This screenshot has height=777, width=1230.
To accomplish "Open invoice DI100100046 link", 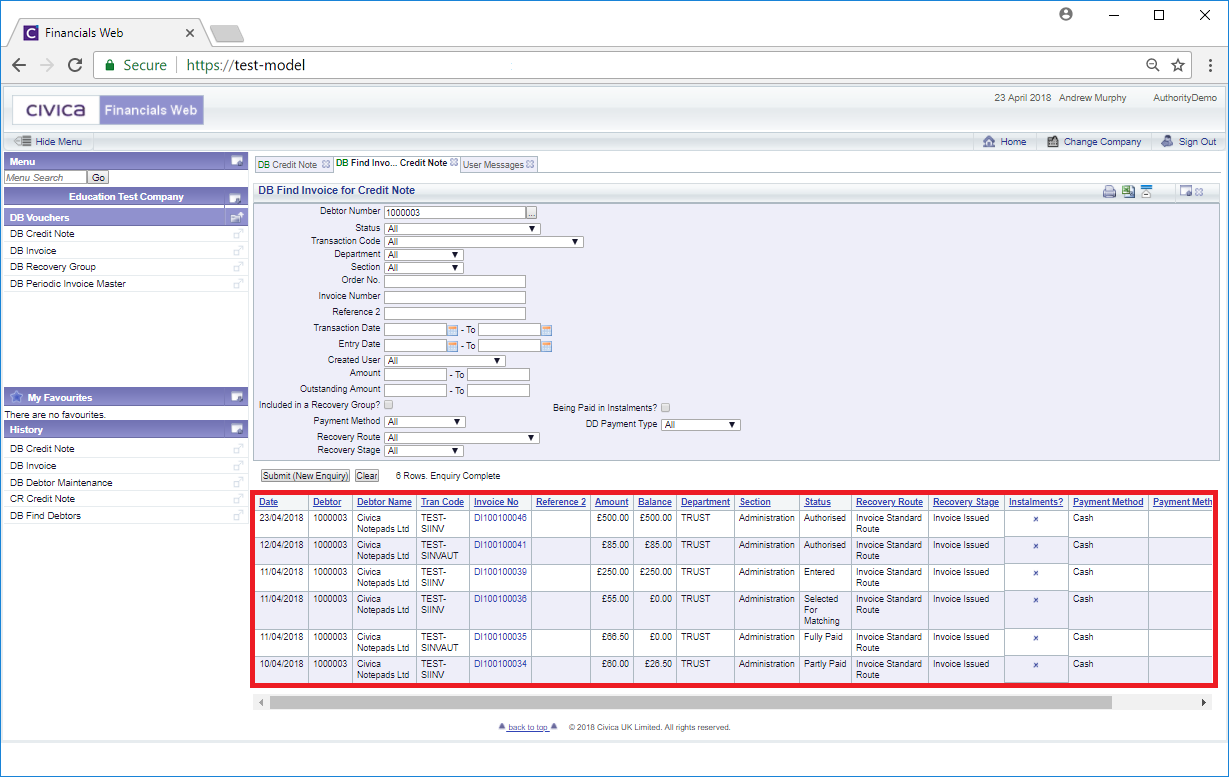I will click(500, 518).
